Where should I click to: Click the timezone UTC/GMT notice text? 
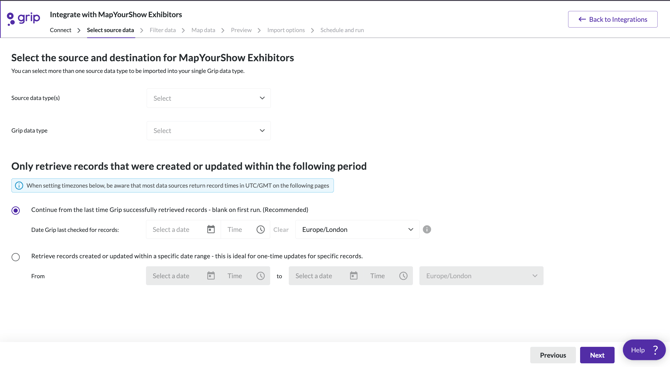pos(178,185)
